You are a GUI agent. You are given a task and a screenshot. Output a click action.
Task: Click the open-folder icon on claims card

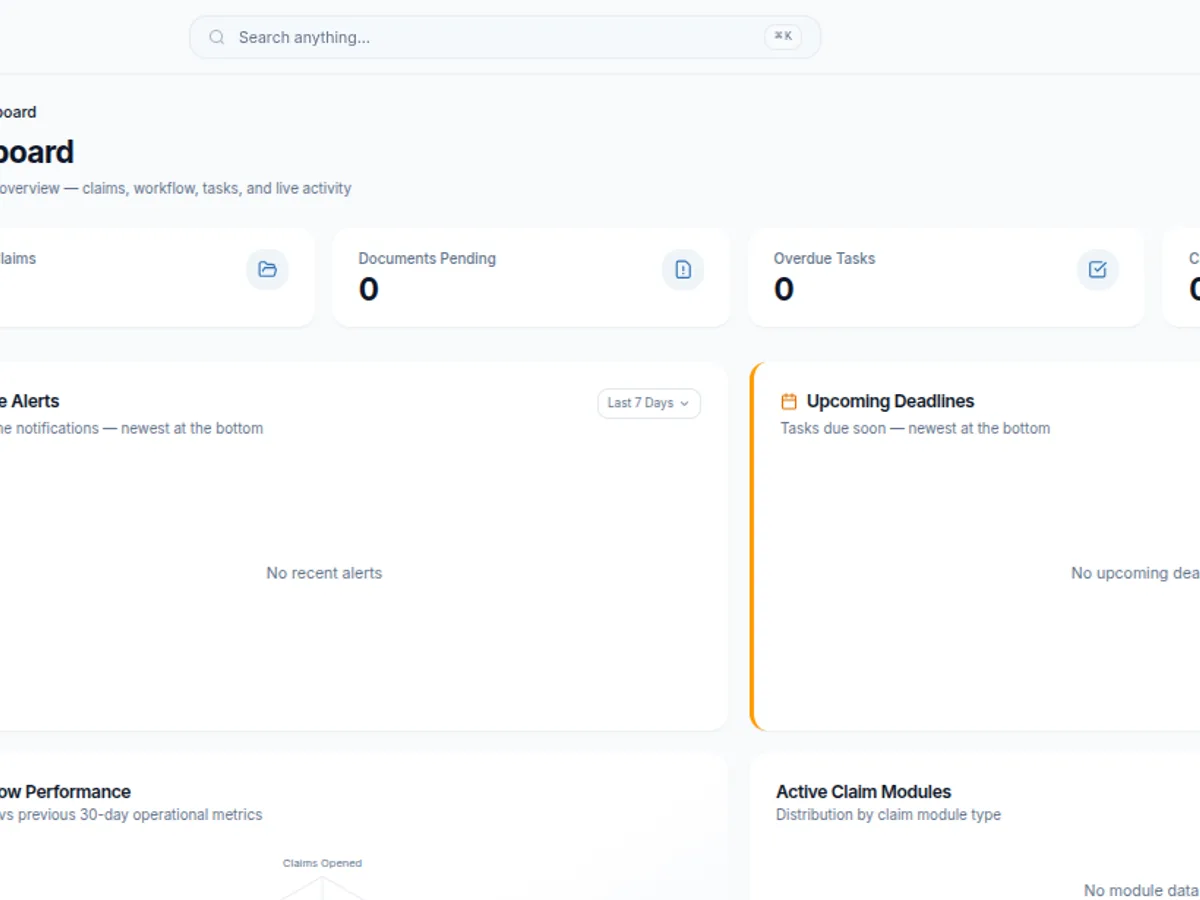[267, 269]
